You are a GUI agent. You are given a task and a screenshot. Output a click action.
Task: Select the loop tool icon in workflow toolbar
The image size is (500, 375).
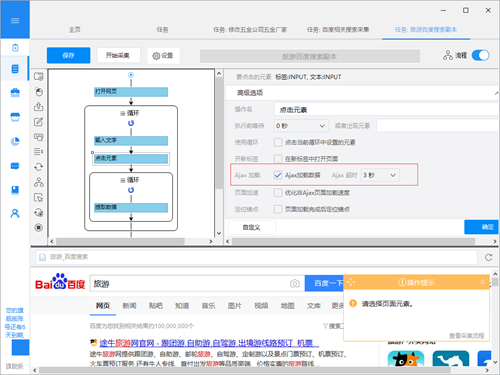[x=39, y=167]
